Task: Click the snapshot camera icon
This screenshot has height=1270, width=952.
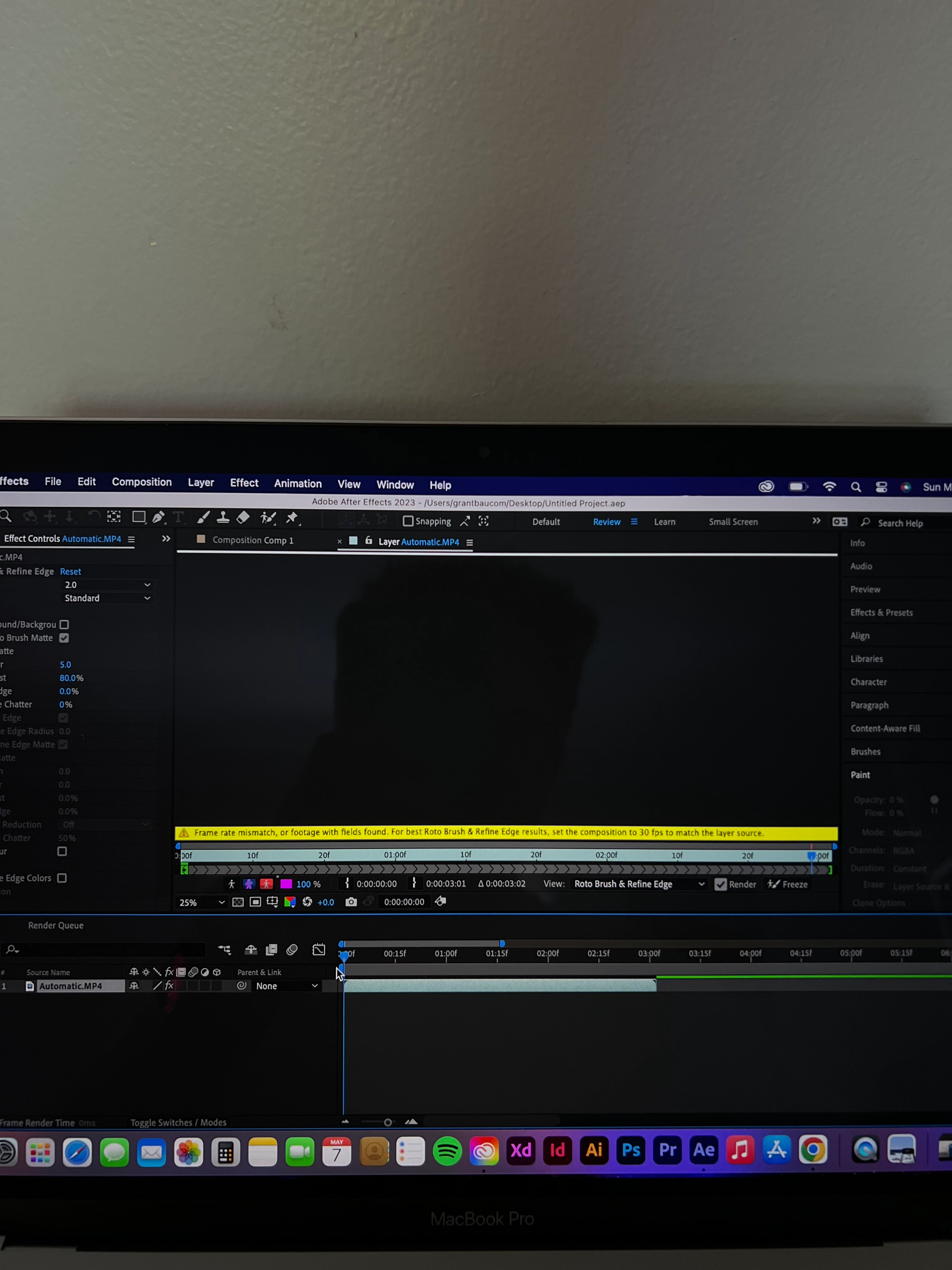Action: tap(351, 902)
